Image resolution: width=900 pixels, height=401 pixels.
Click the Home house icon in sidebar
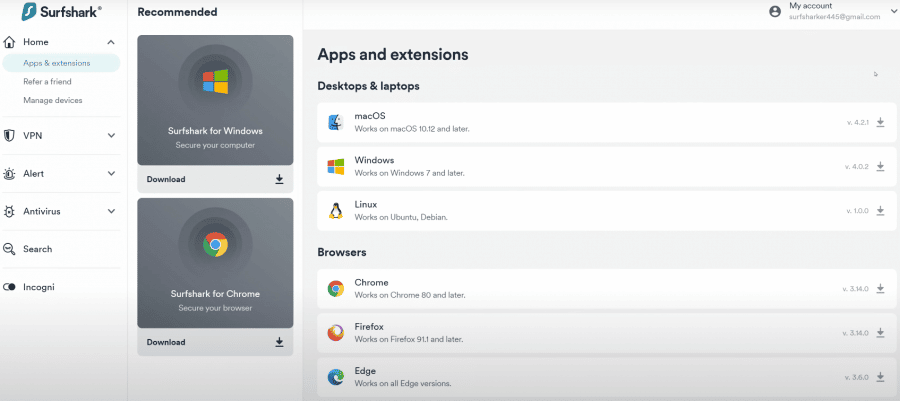point(9,42)
